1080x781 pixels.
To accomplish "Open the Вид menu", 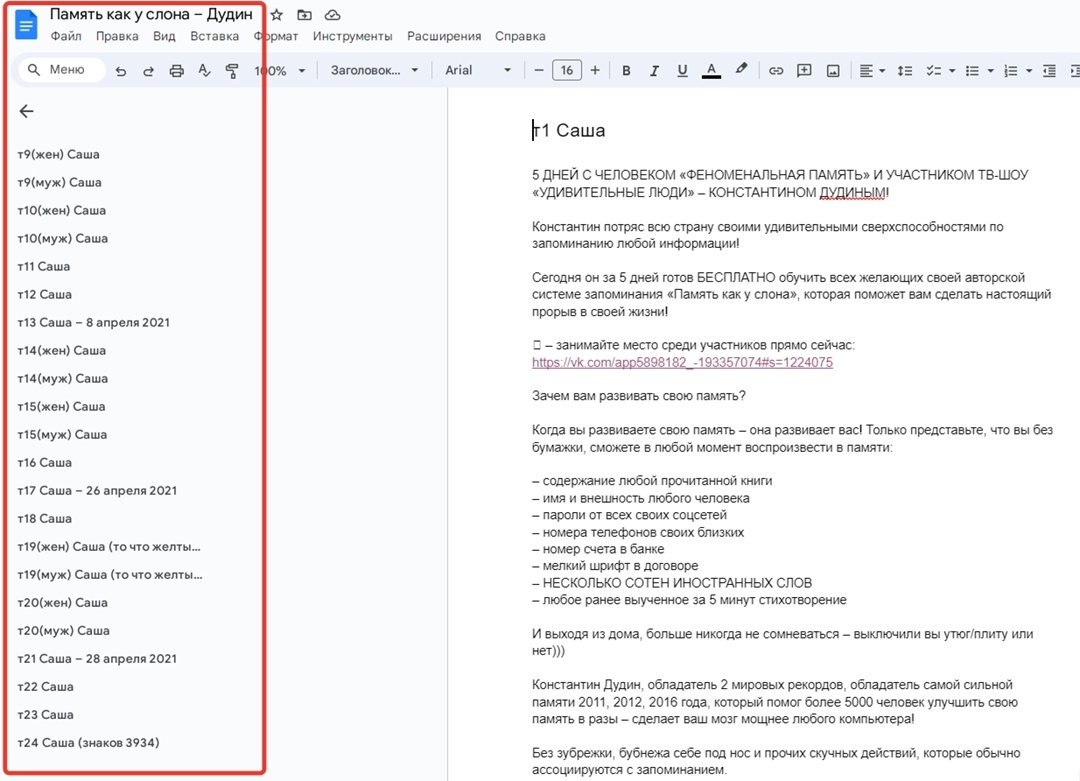I will click(164, 37).
